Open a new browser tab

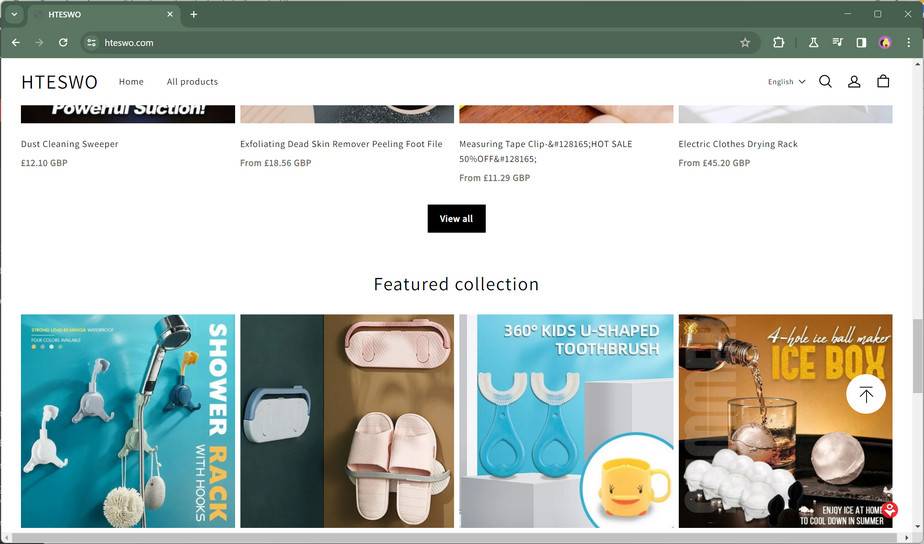[194, 14]
